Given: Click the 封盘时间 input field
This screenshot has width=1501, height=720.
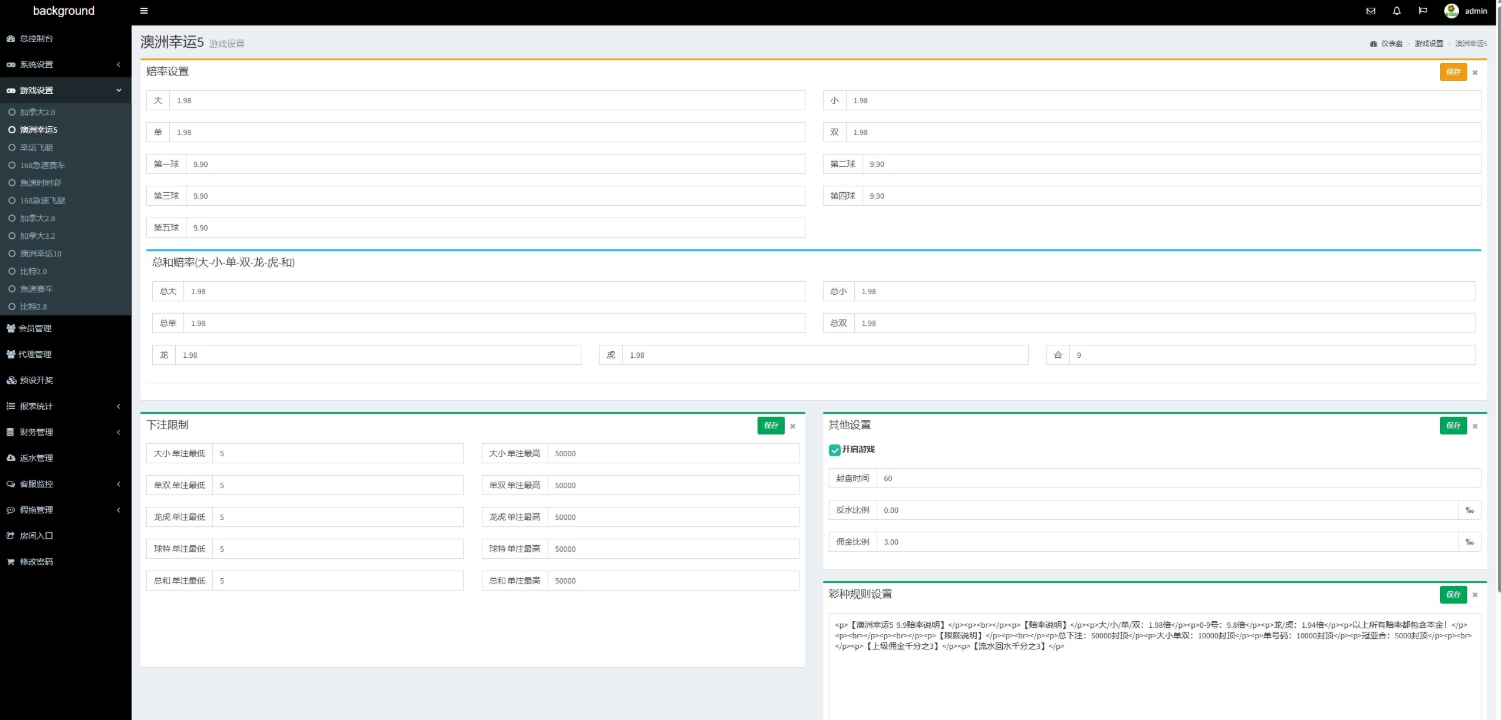Looking at the screenshot, I should tap(1178, 478).
